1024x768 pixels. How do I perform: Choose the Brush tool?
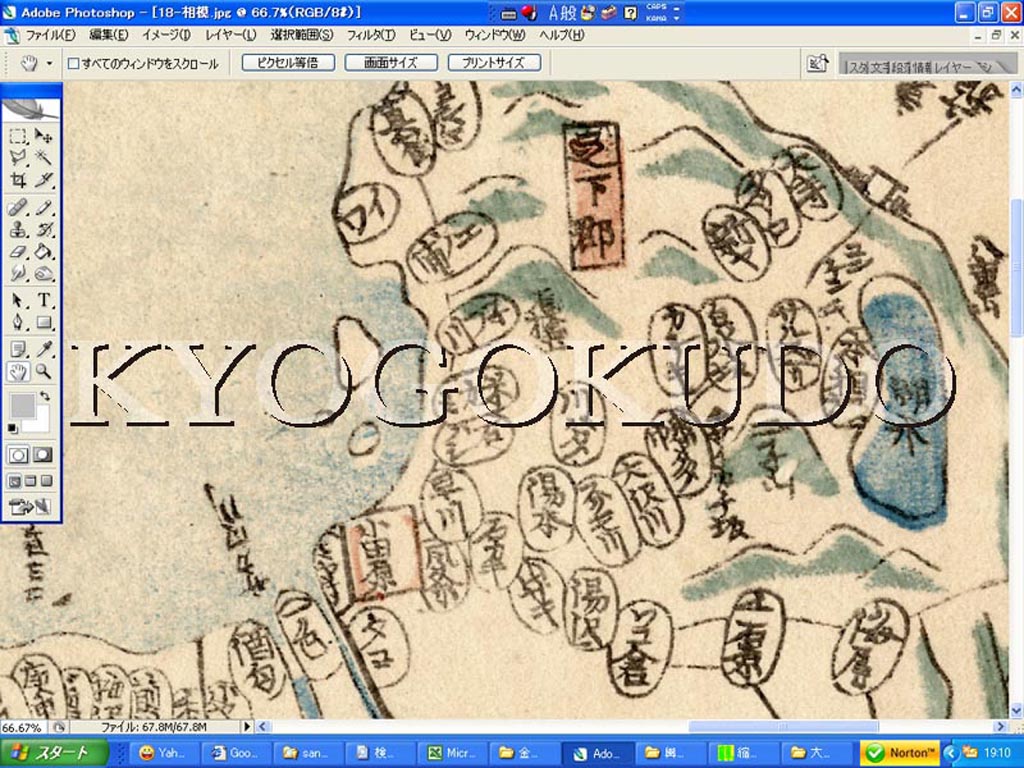point(43,208)
